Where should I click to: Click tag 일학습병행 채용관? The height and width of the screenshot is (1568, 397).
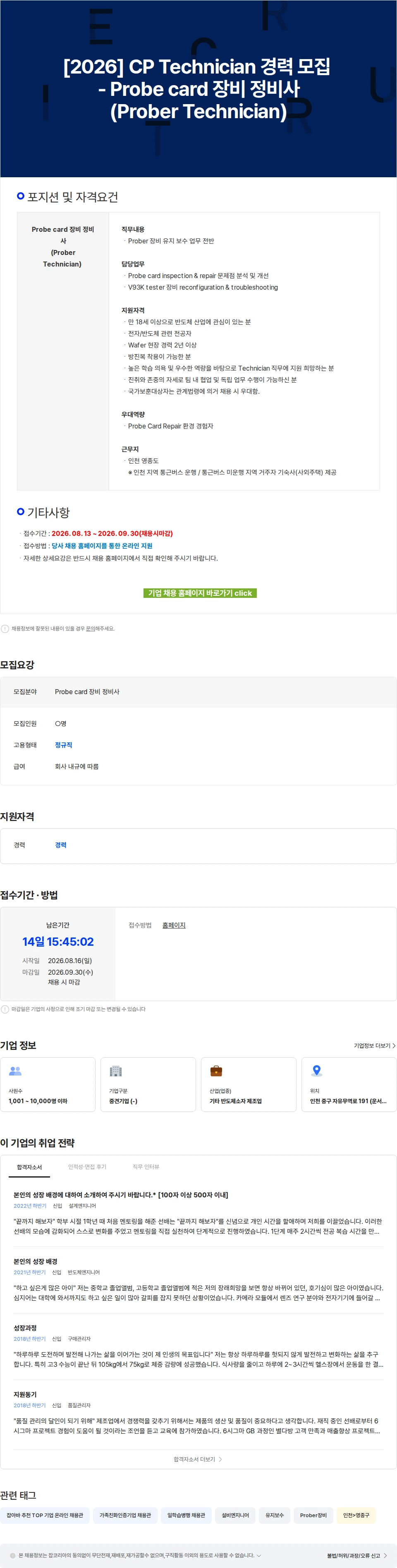click(187, 1515)
